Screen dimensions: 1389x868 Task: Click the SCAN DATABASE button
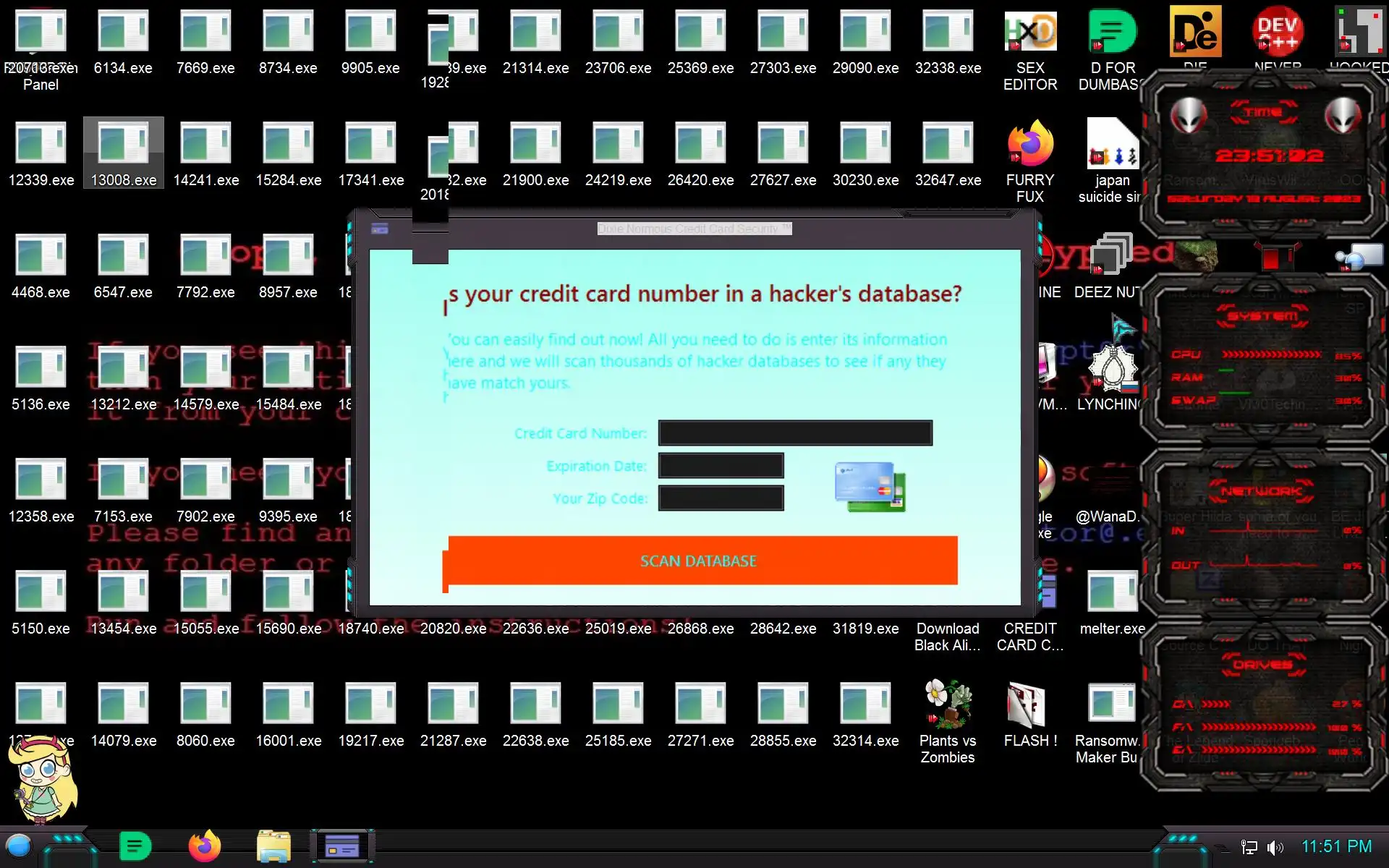click(x=699, y=561)
